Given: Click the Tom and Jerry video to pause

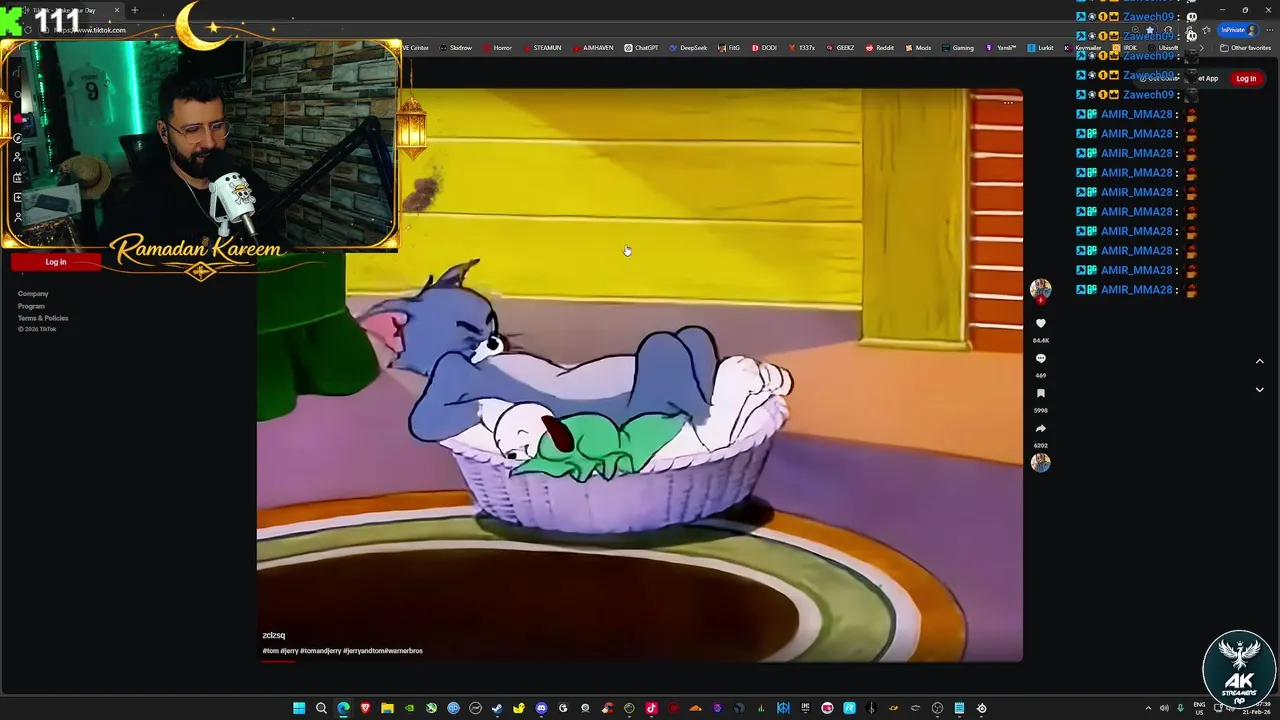Looking at the screenshot, I should click(640, 375).
